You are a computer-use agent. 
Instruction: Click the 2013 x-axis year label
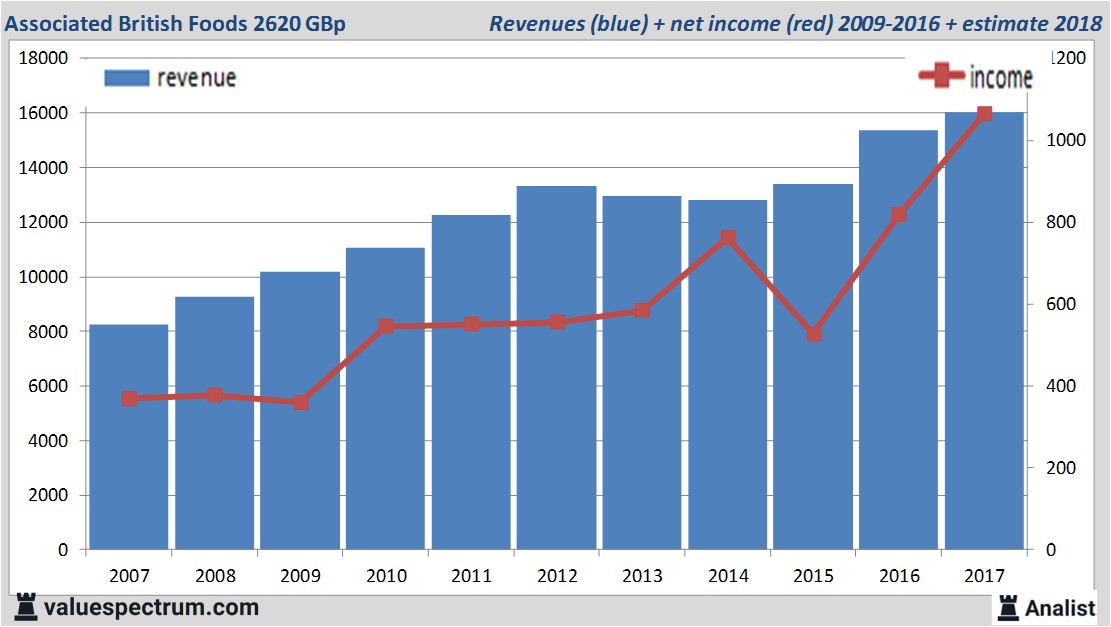tap(641, 576)
